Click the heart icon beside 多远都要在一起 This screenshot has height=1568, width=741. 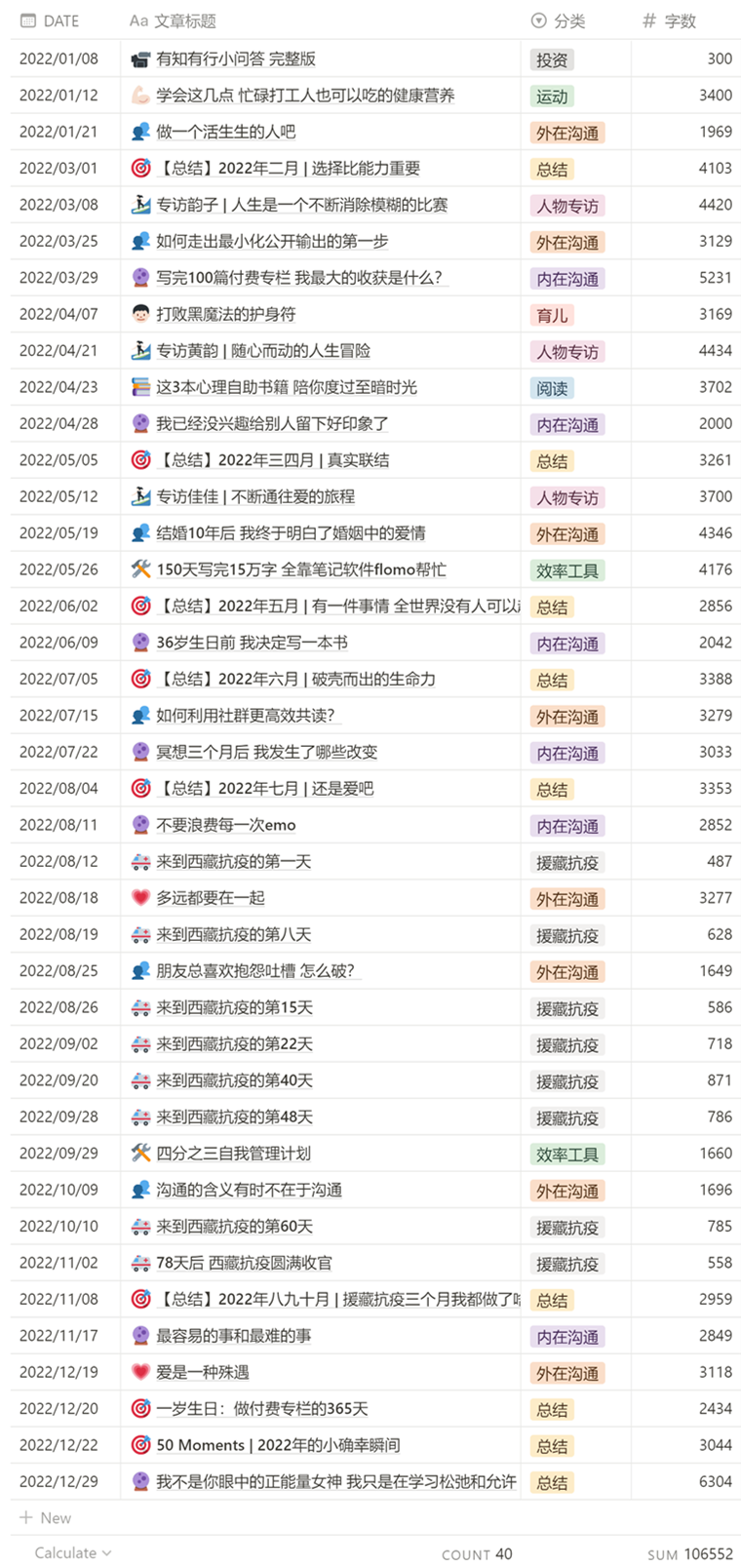point(140,898)
